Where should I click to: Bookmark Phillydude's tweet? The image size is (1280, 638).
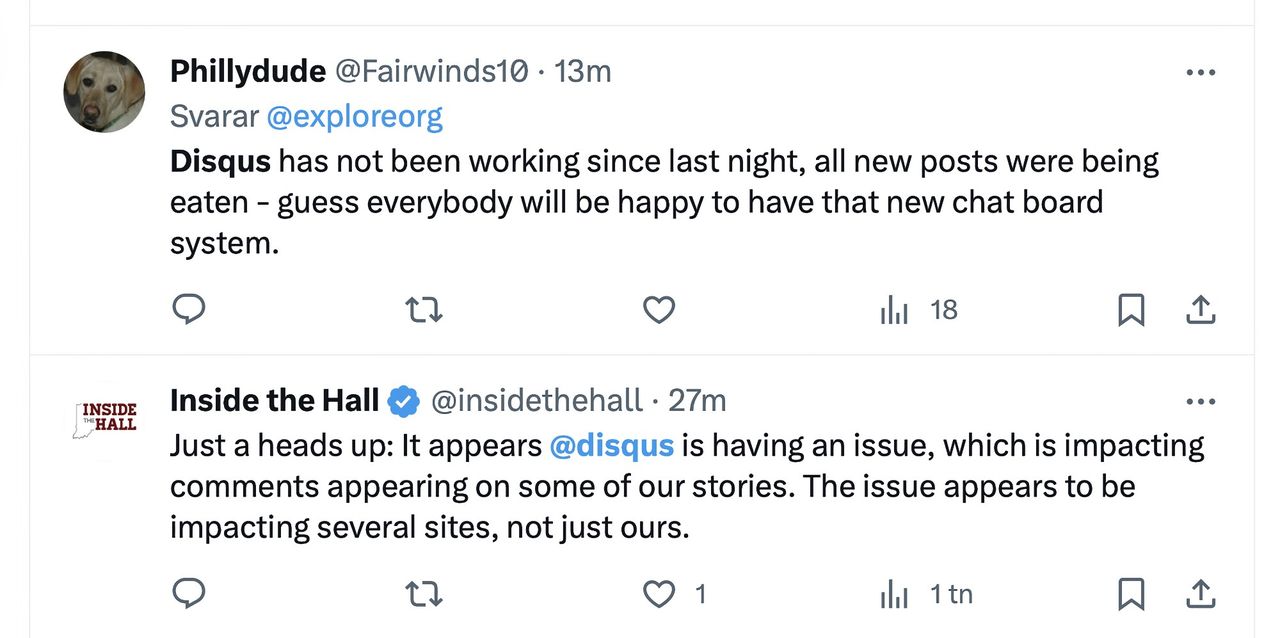tap(1131, 310)
